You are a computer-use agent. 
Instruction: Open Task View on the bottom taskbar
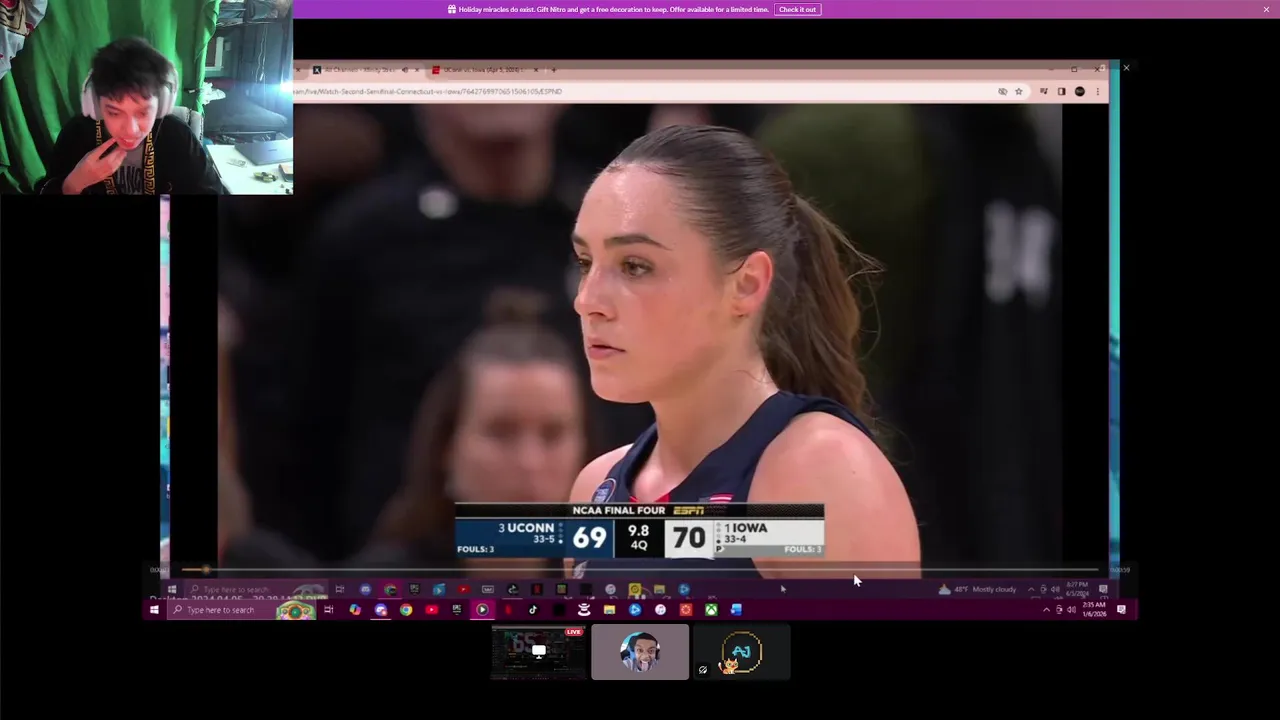(x=329, y=610)
